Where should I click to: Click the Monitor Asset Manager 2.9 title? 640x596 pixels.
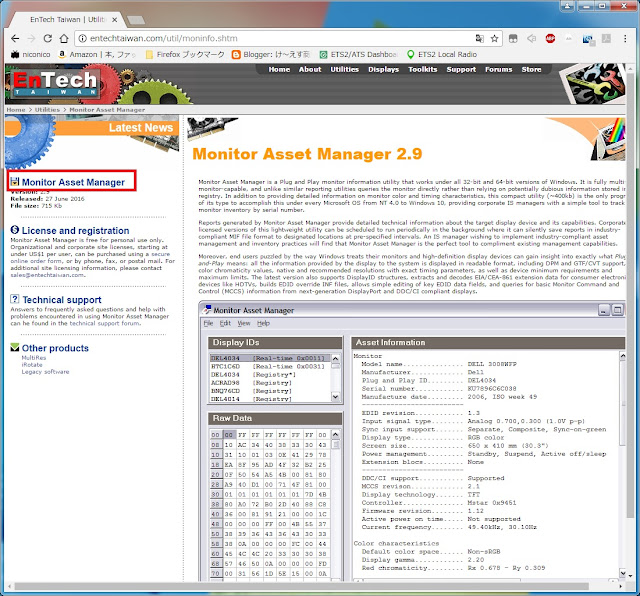[307, 154]
